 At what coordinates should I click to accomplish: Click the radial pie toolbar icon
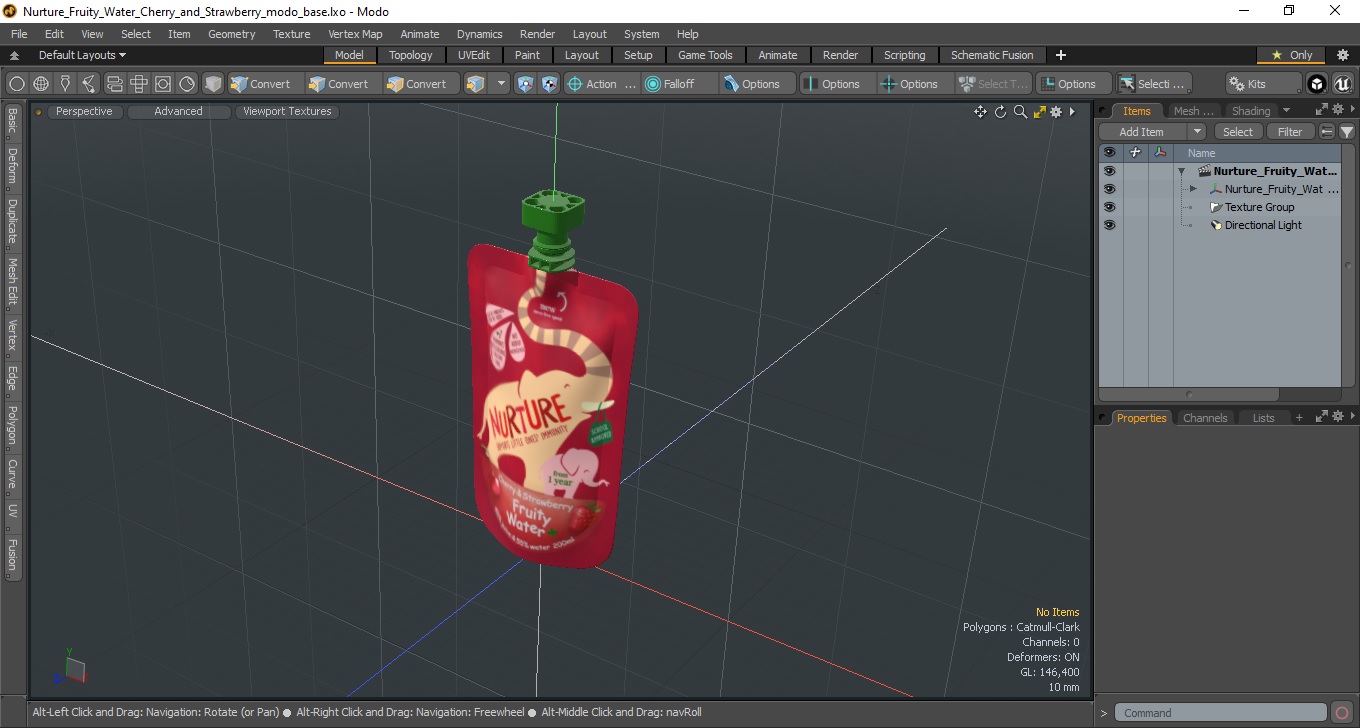[187, 84]
